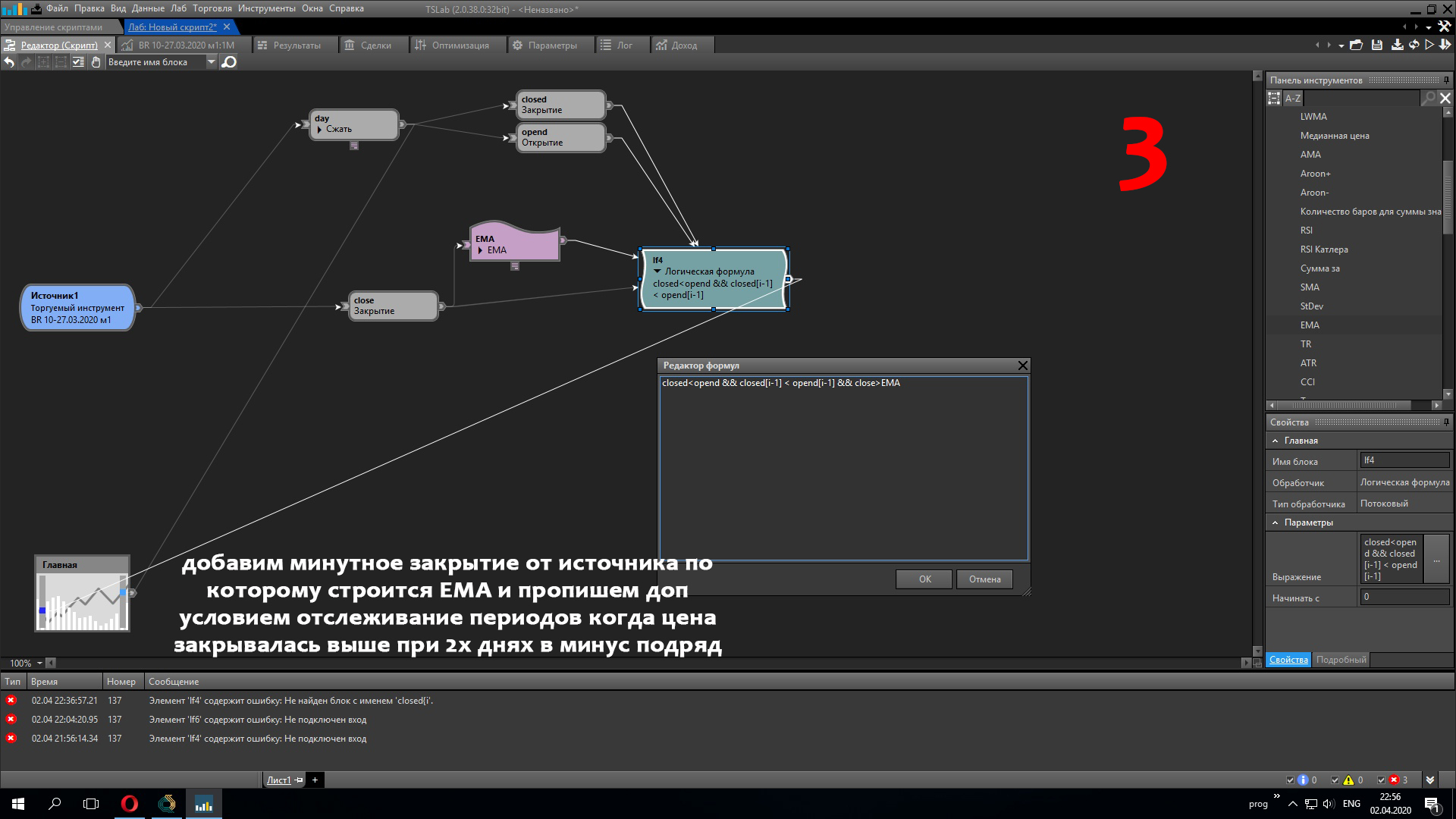This screenshot has height=819, width=1456.
Task: Click the open folder icon
Action: pos(1357,45)
